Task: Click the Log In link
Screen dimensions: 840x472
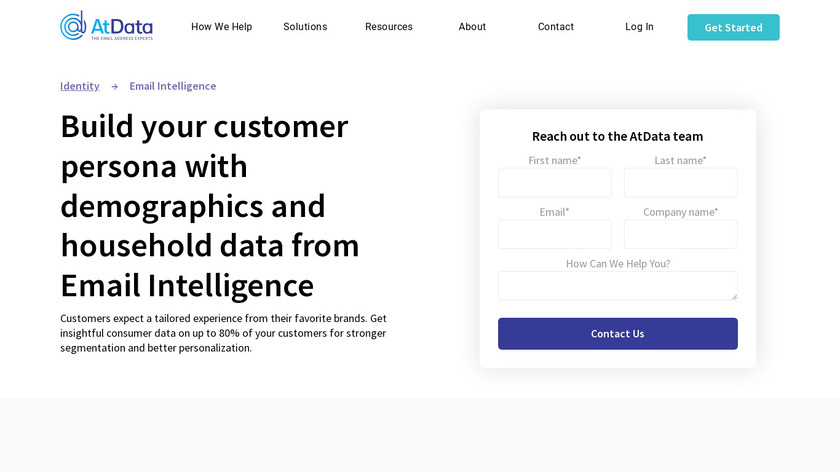Action: tap(639, 27)
